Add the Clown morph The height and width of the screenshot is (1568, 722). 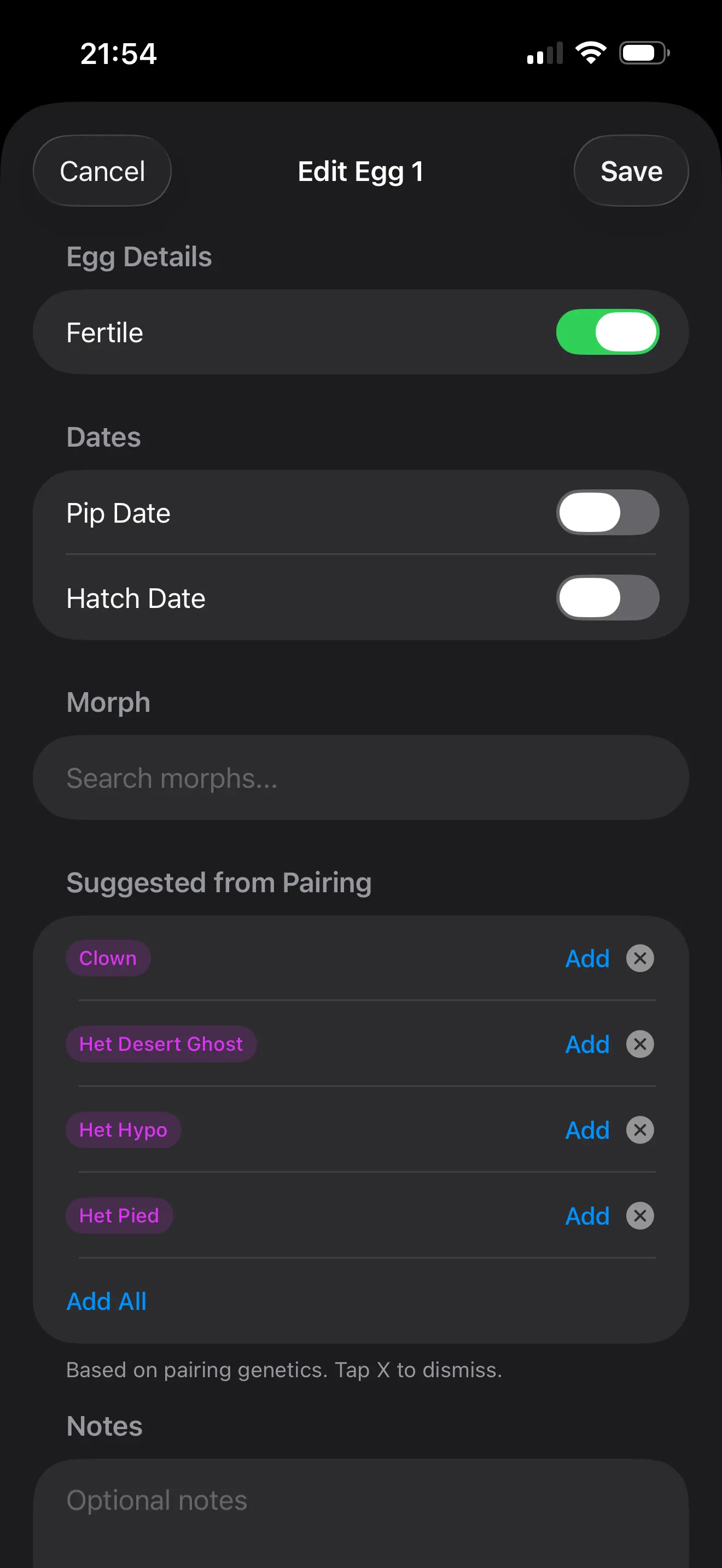(586, 958)
